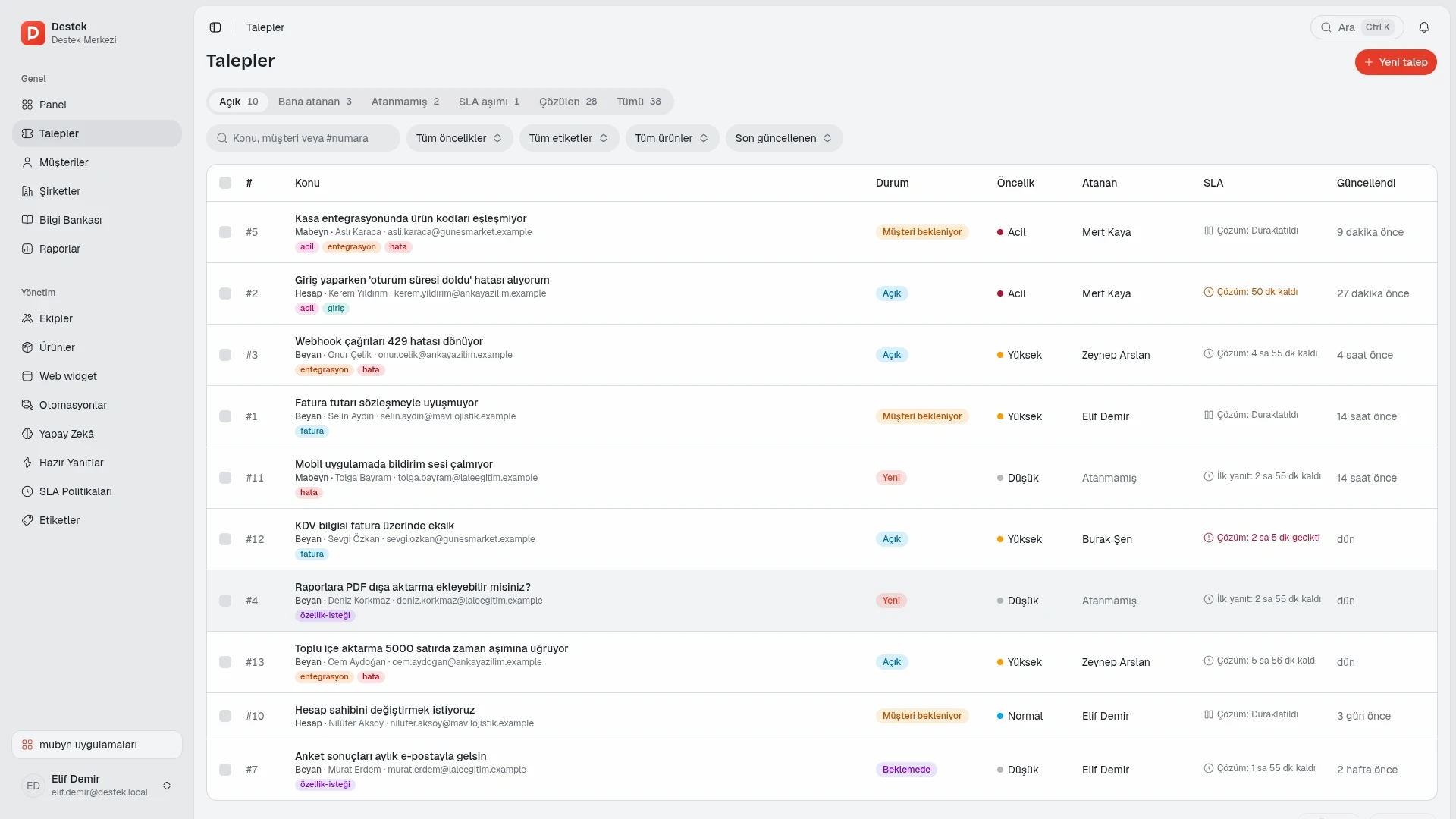Screen dimensions: 1456x819
Task: Create ticket with Yeni talep button
Action: pos(1395,62)
